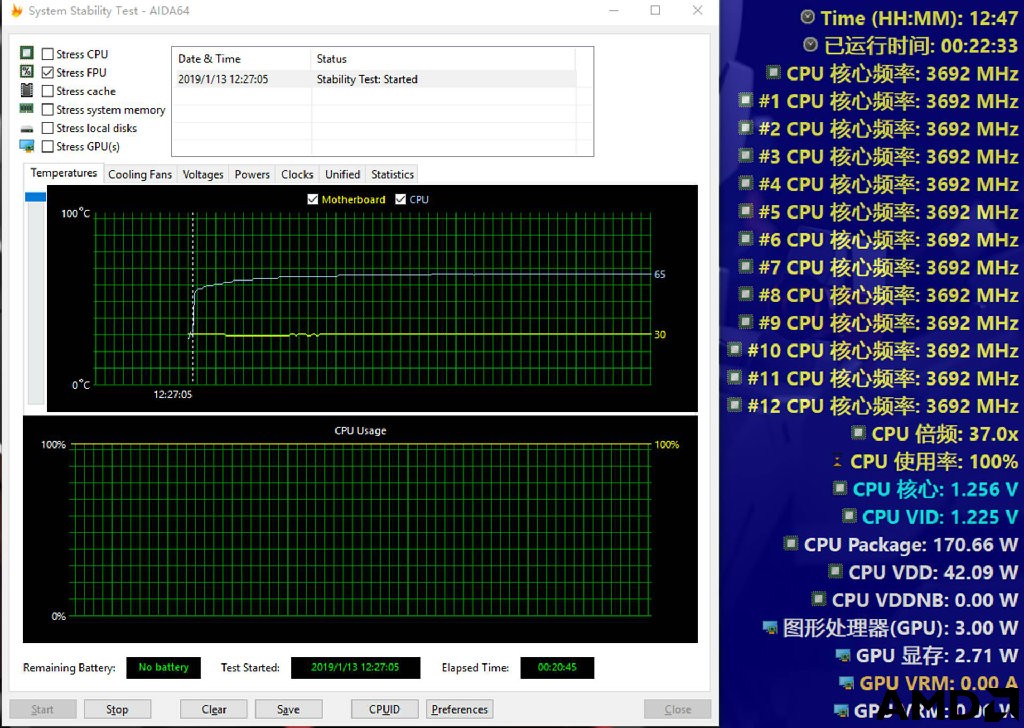Click the percent icon beside Stress FPU
Screen dimensions: 1024x728
[x=27, y=71]
